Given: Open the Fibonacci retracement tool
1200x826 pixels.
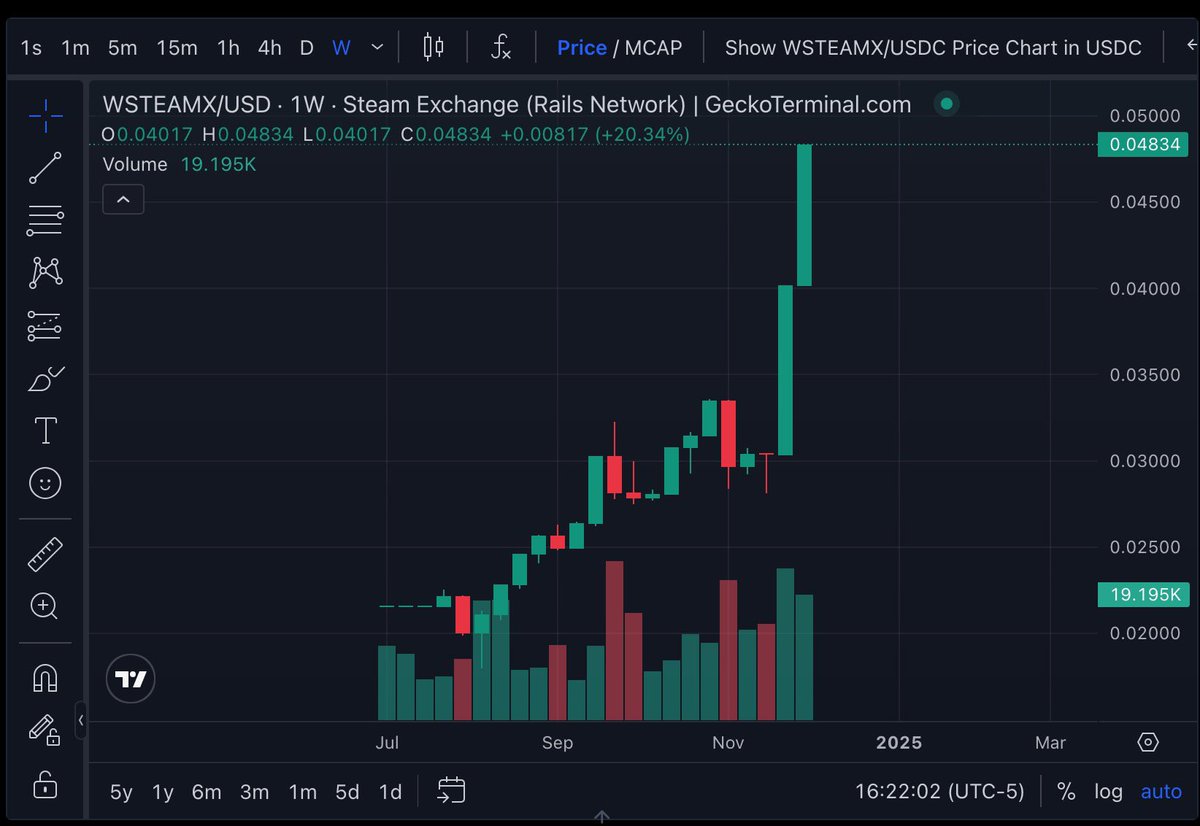Looking at the screenshot, I should 45,220.
